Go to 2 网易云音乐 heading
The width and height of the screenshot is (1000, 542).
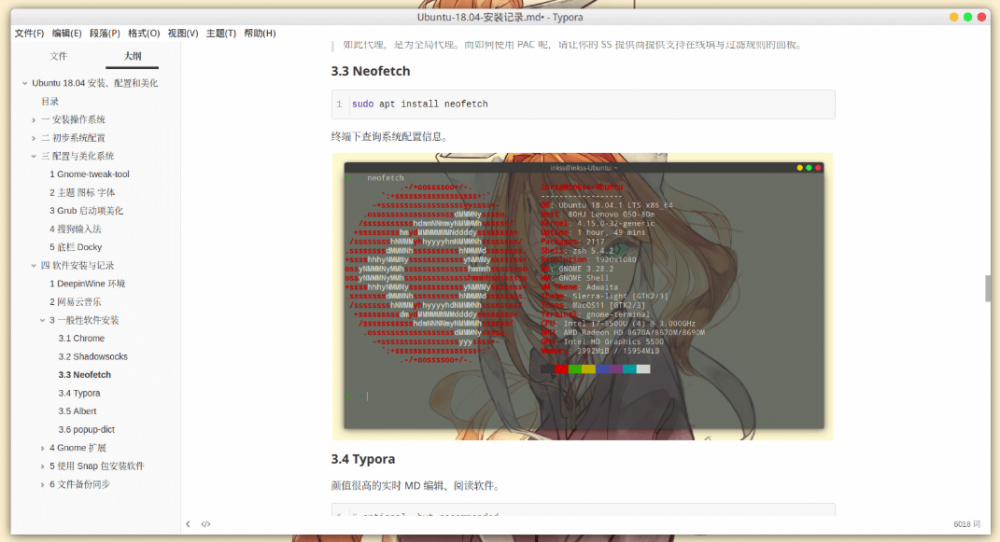tap(75, 302)
